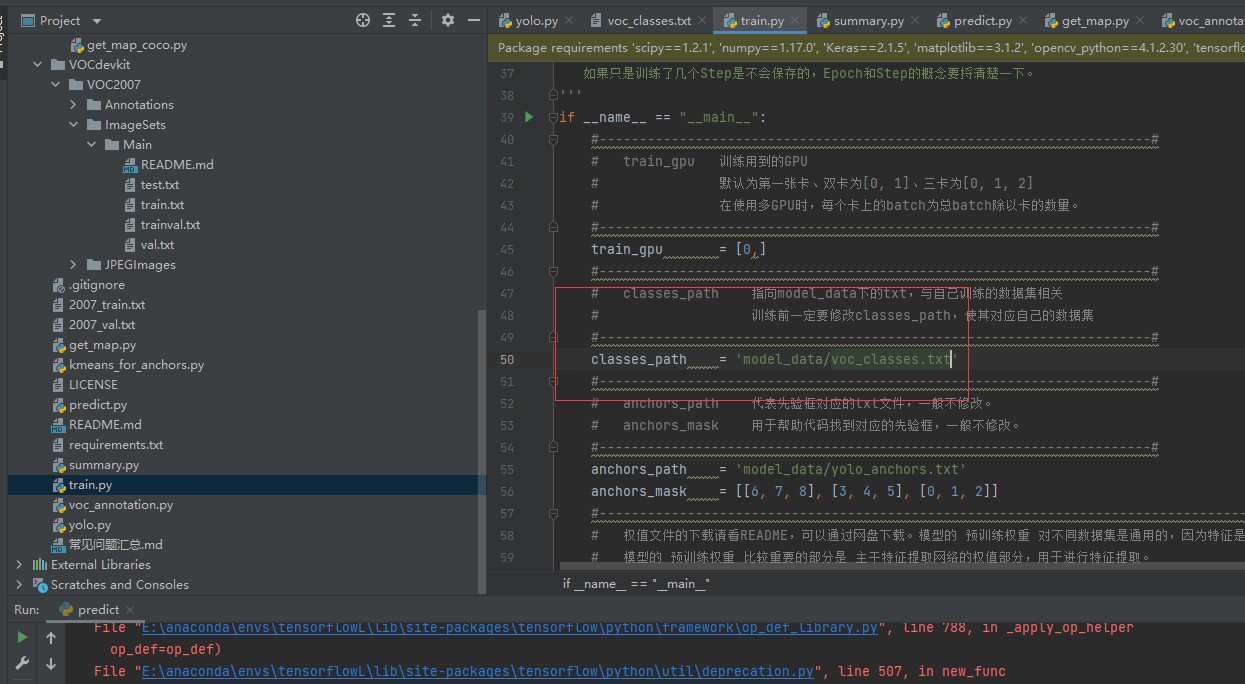The image size is (1245, 684).
Task: Click line number 50 in gutter
Action: pyautogui.click(x=507, y=359)
